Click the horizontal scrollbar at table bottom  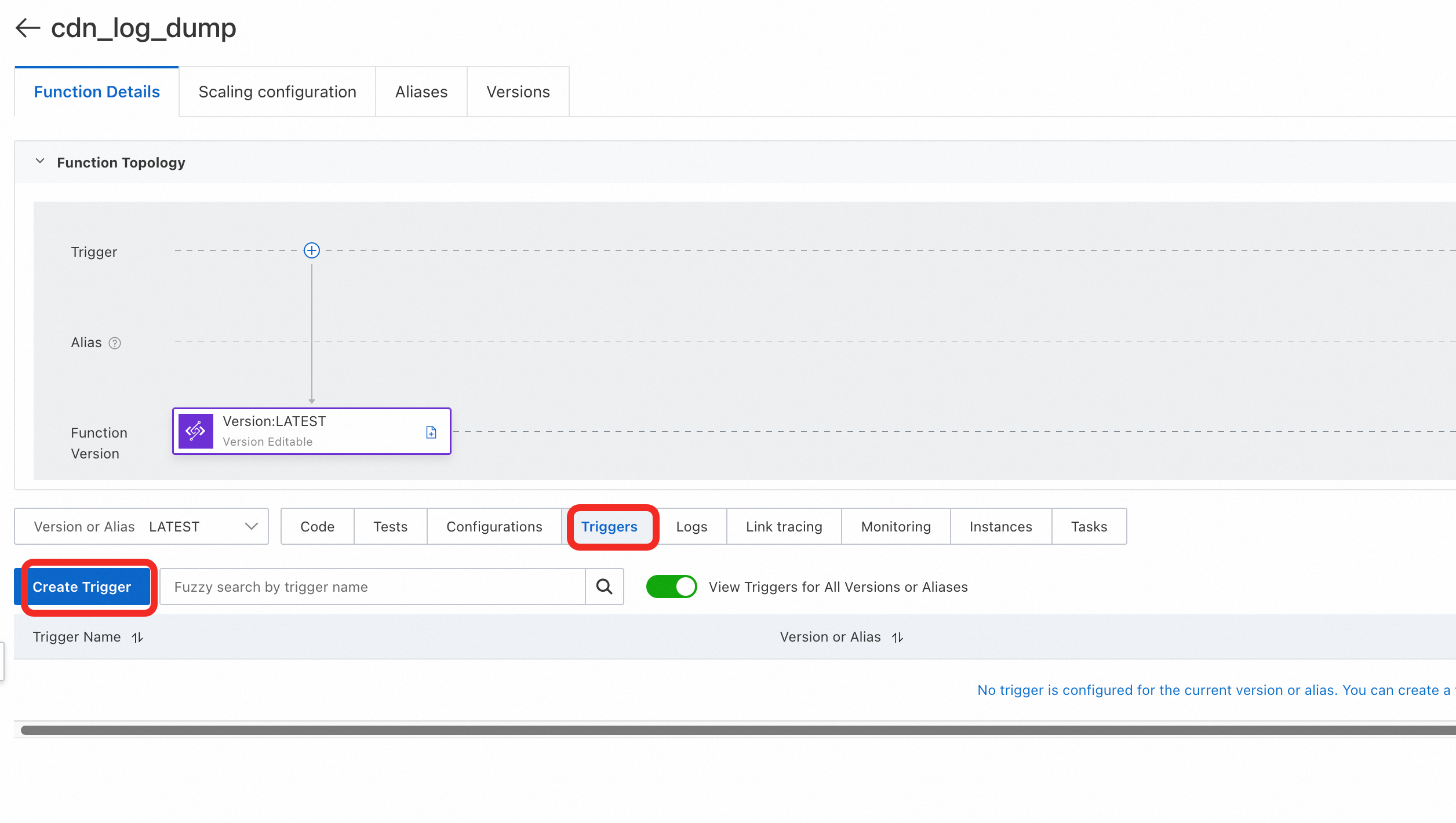(x=736, y=730)
